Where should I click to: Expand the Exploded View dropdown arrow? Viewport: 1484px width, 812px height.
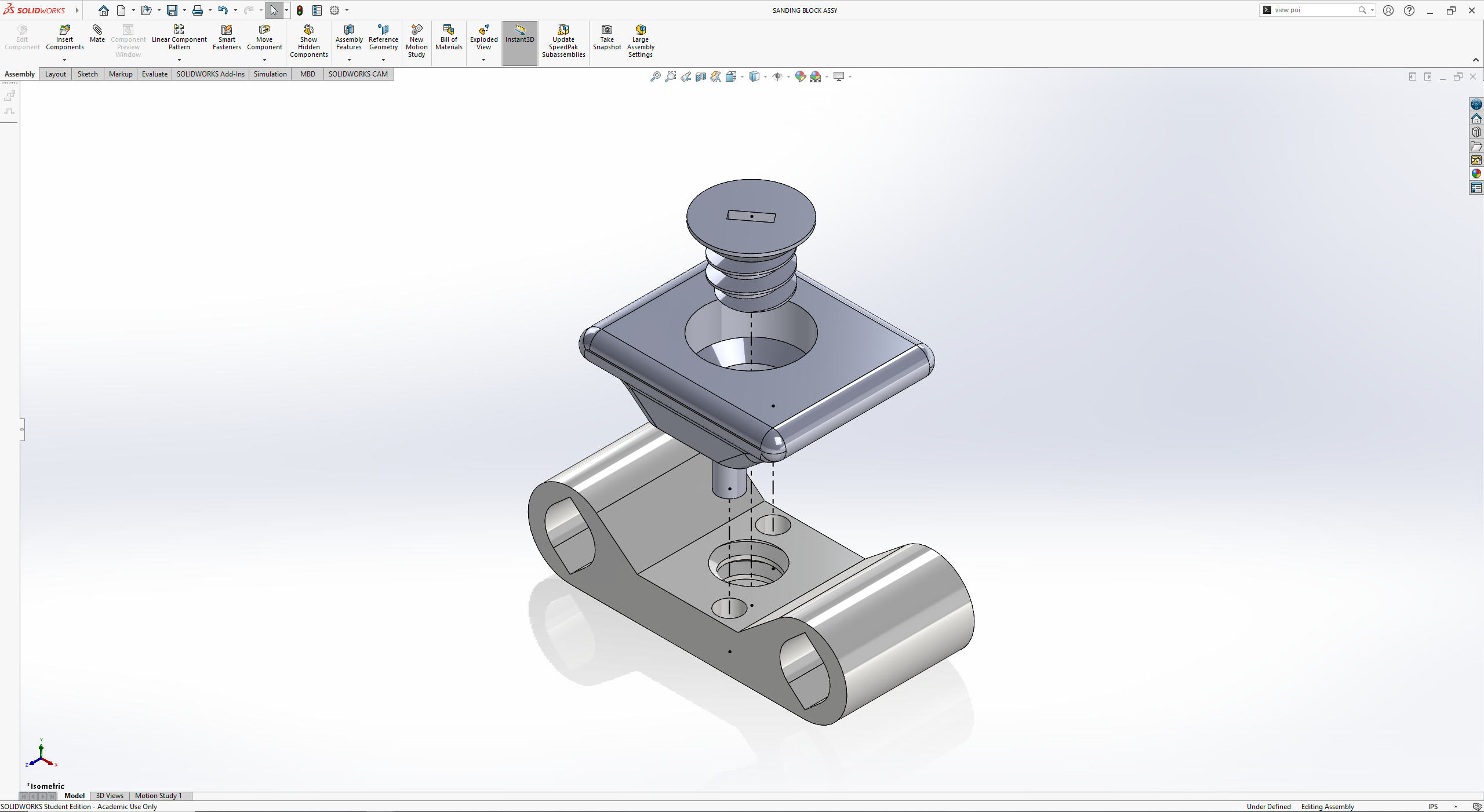click(483, 60)
